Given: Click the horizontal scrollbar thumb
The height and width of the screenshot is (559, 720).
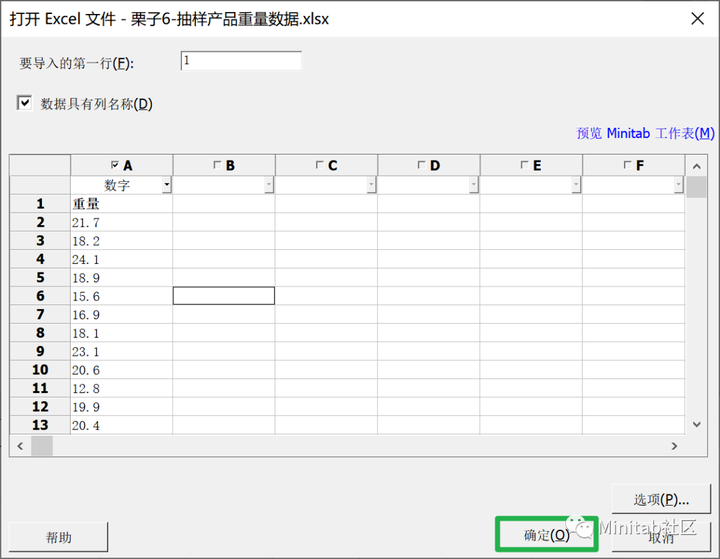Looking at the screenshot, I should 42,446.
